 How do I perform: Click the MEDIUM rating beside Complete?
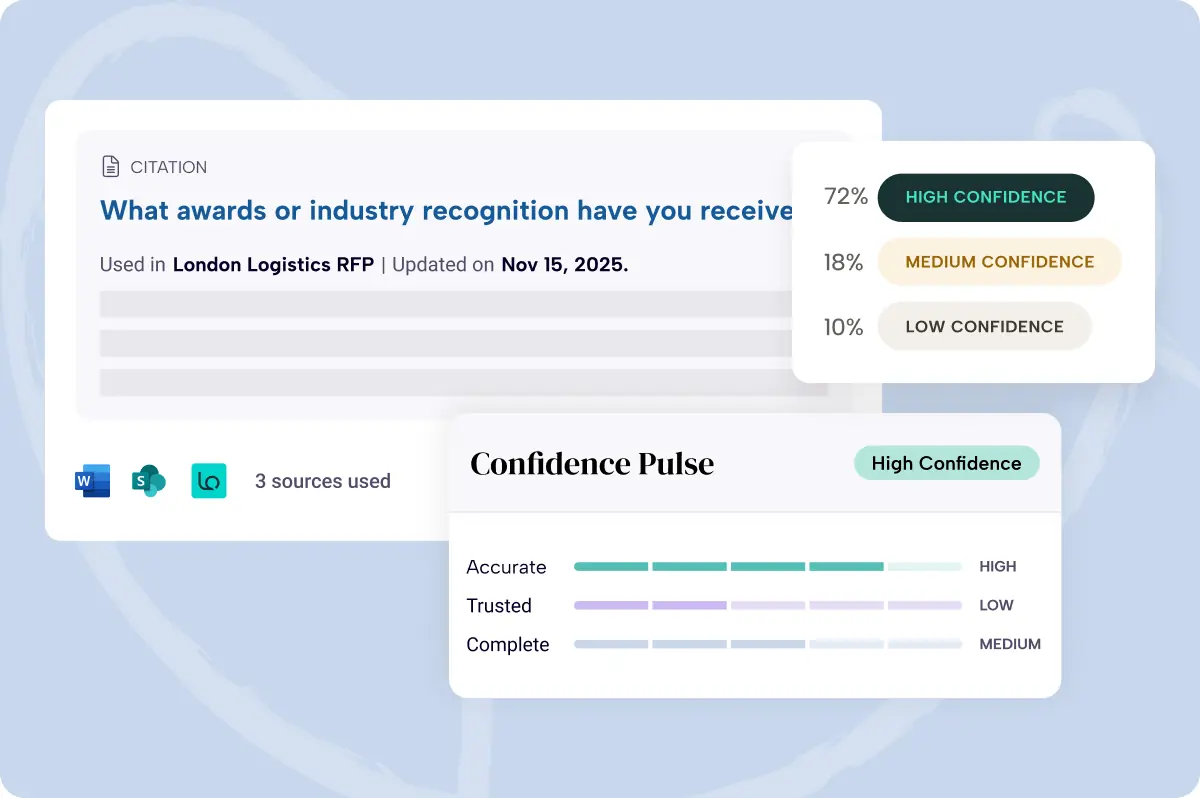(x=1010, y=645)
